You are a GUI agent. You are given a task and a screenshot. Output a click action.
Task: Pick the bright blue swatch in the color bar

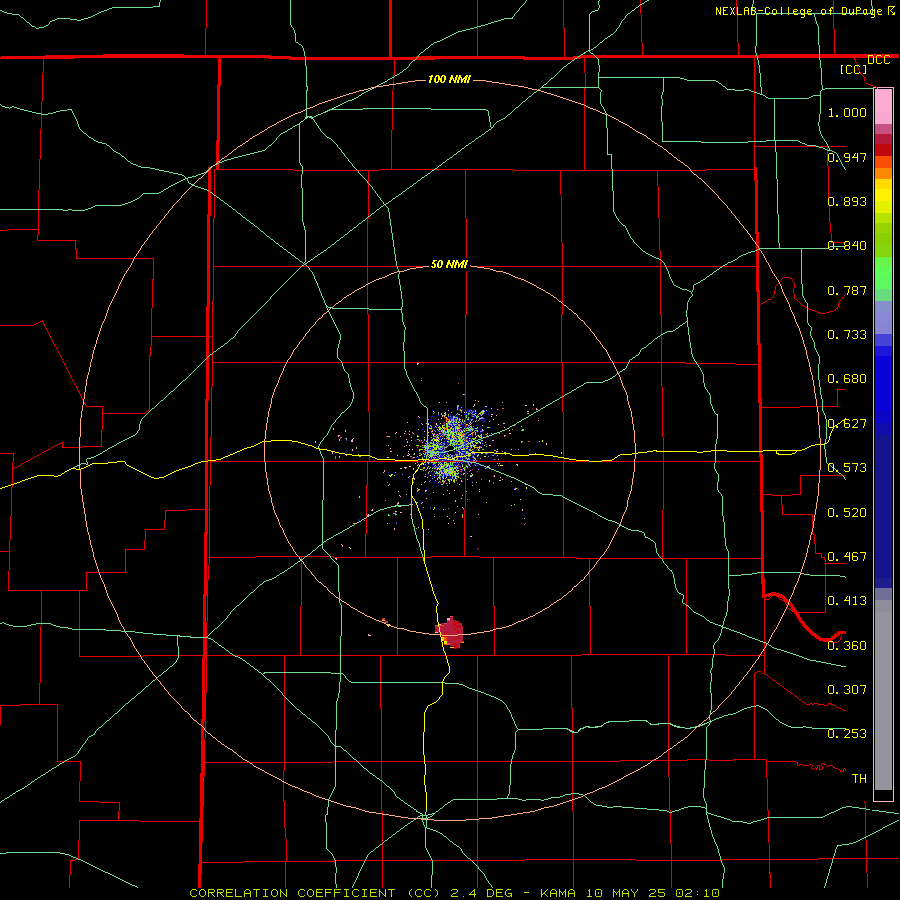pos(883,390)
